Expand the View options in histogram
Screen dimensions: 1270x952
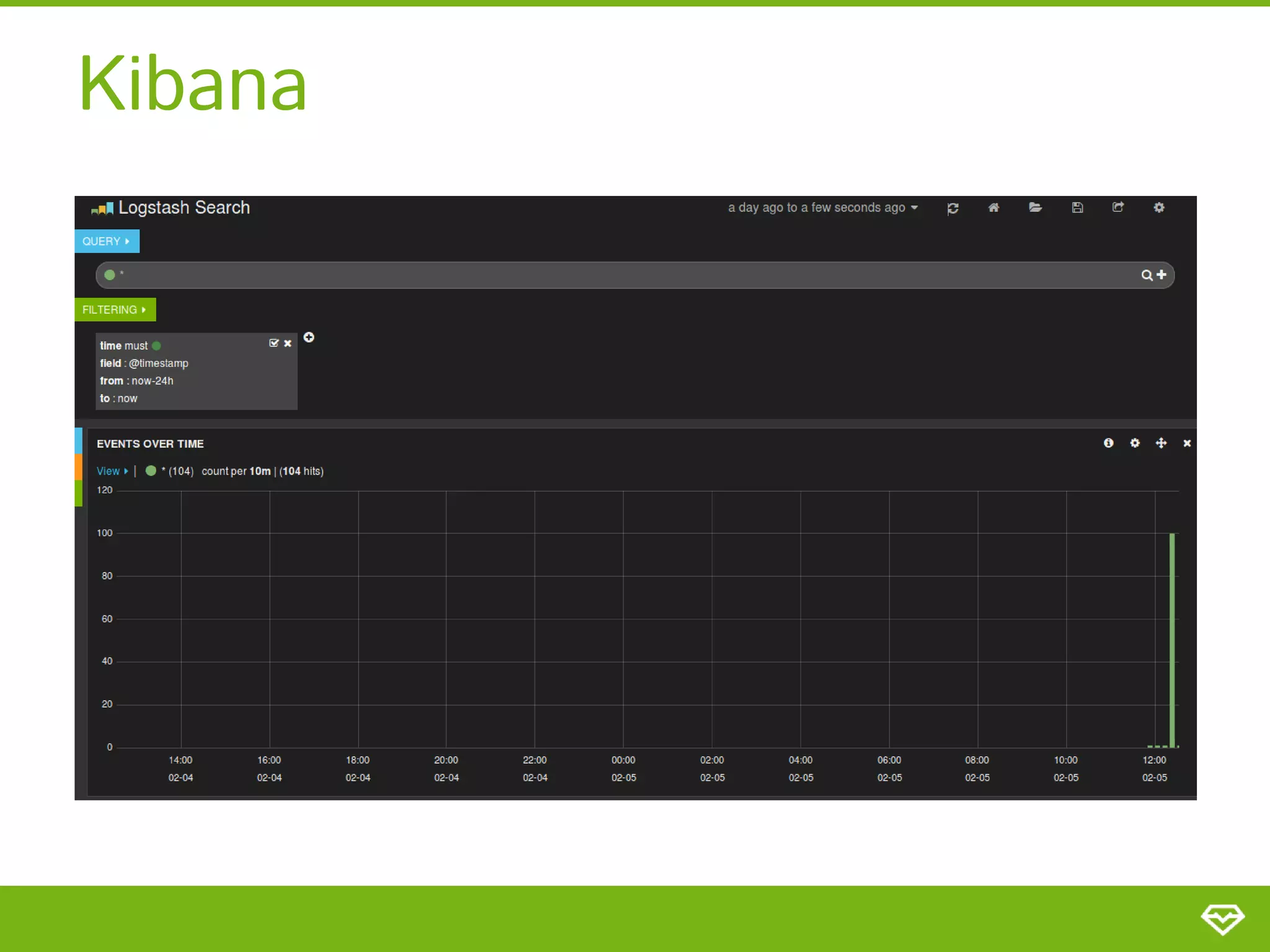click(112, 471)
